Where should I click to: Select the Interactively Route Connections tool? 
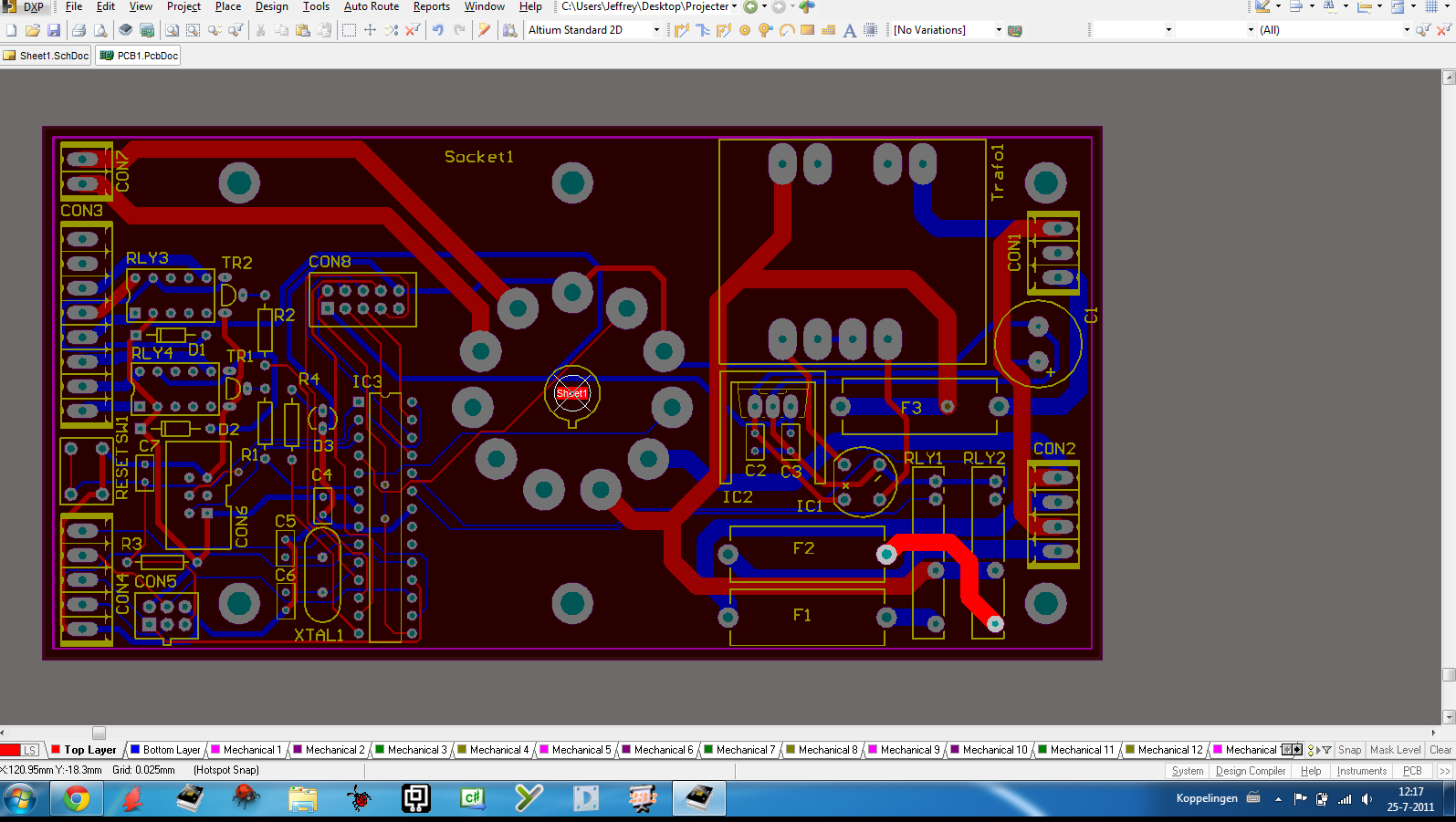(x=681, y=30)
